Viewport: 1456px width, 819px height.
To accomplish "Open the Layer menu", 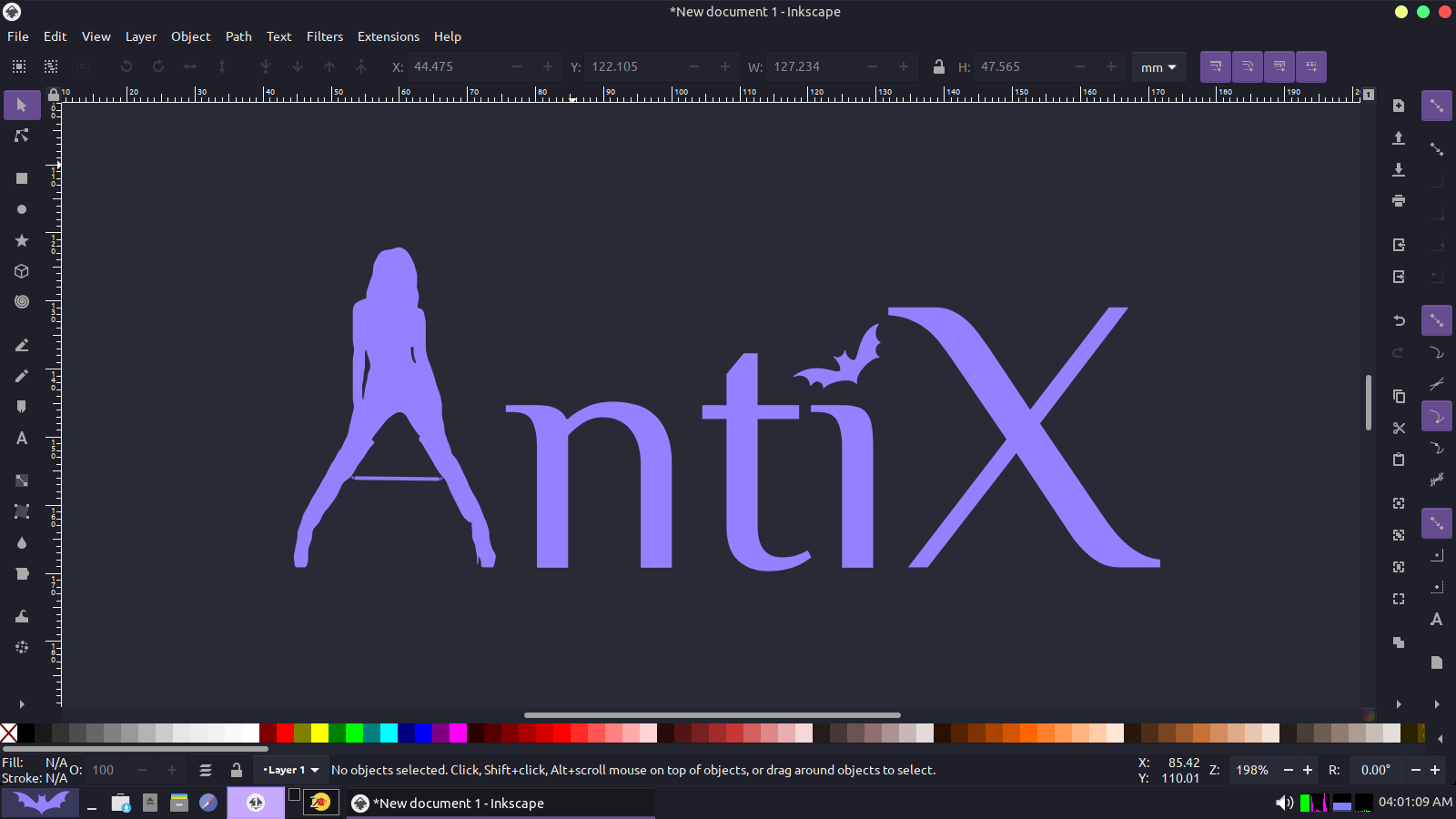I will tap(141, 36).
